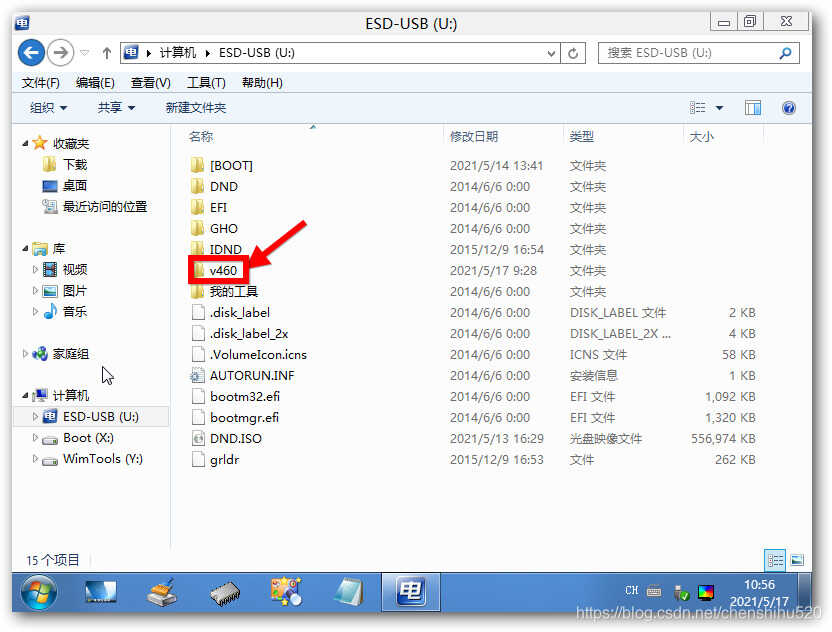832x632 pixels.
Task: Toggle the preview pane
Action: (x=752, y=108)
